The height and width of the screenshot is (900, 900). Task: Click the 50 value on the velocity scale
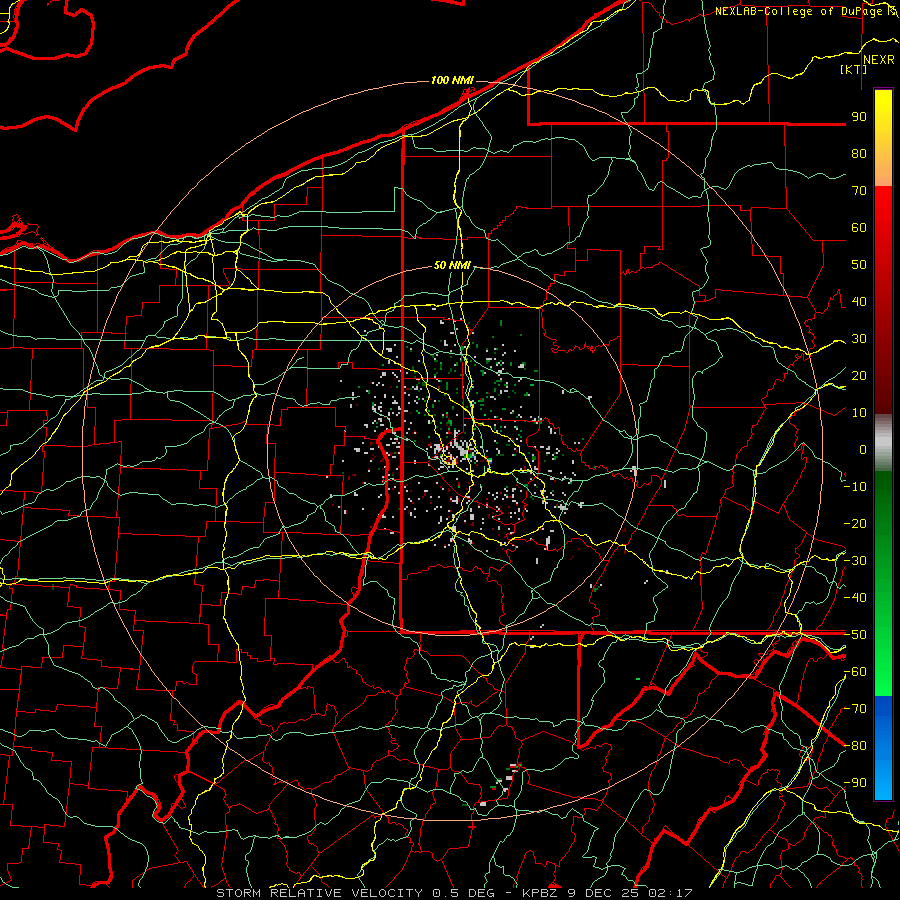pos(859,265)
